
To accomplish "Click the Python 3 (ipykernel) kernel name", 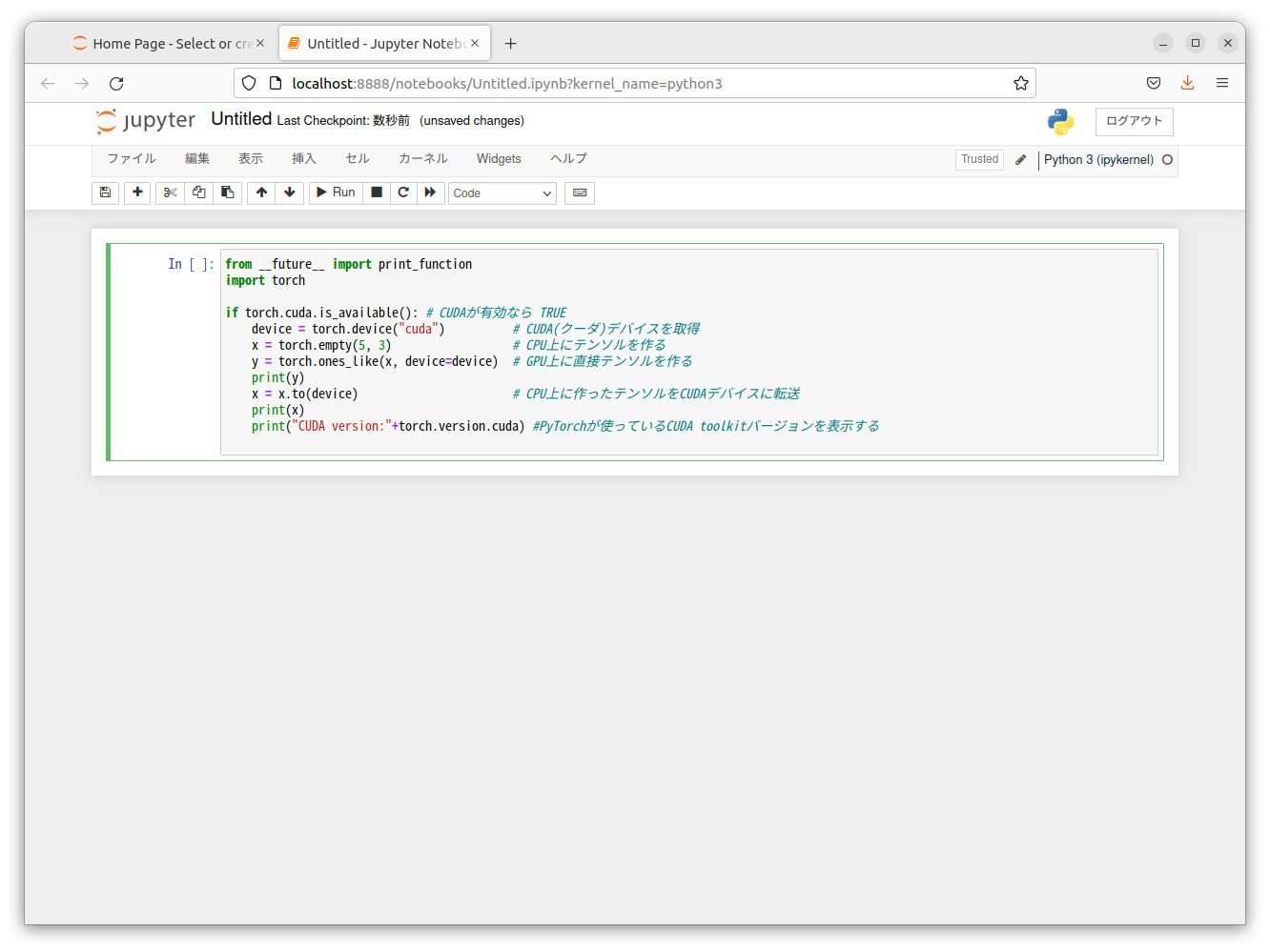I will 1098,160.
